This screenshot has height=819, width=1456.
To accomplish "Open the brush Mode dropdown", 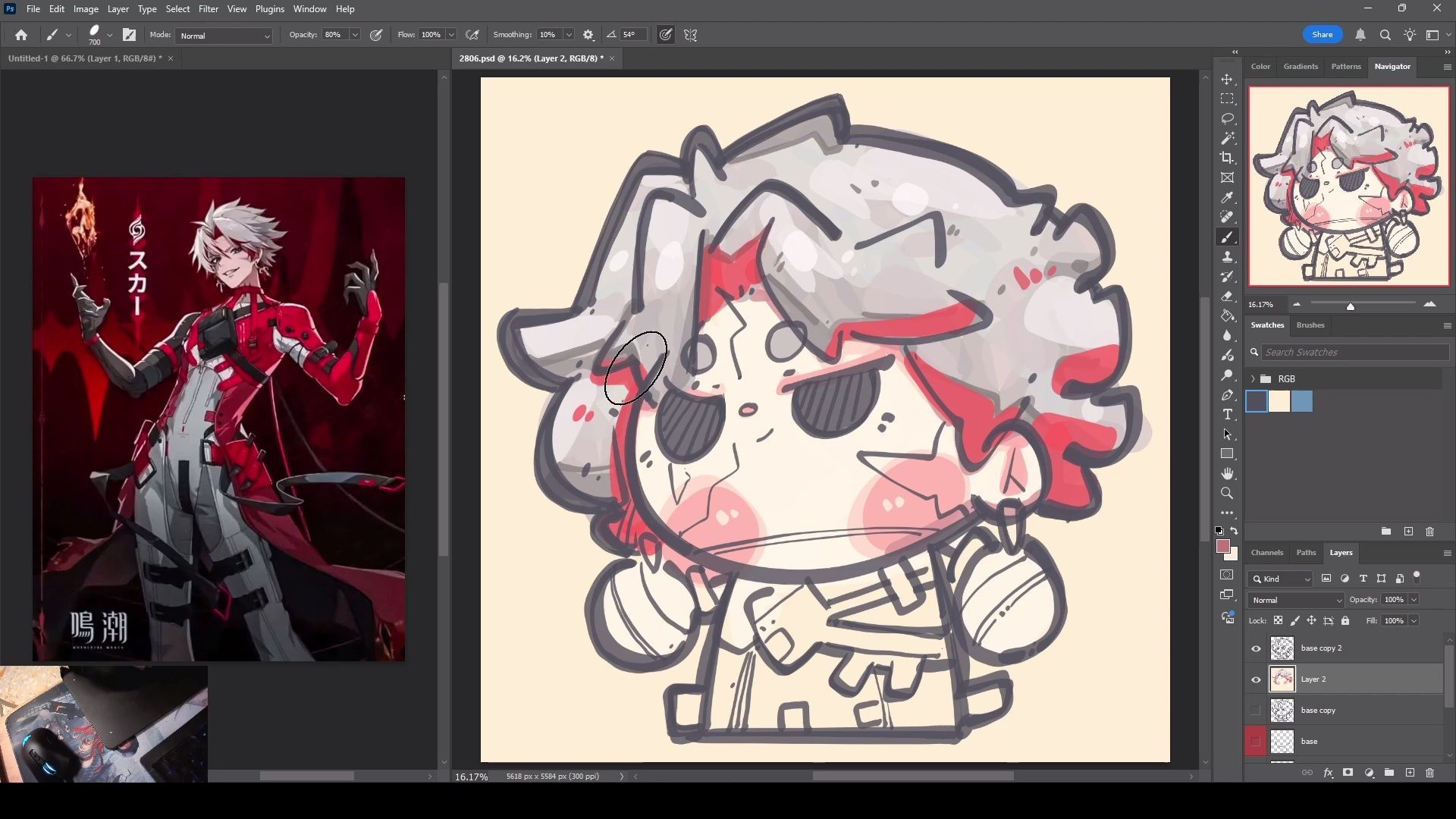I will click(224, 36).
